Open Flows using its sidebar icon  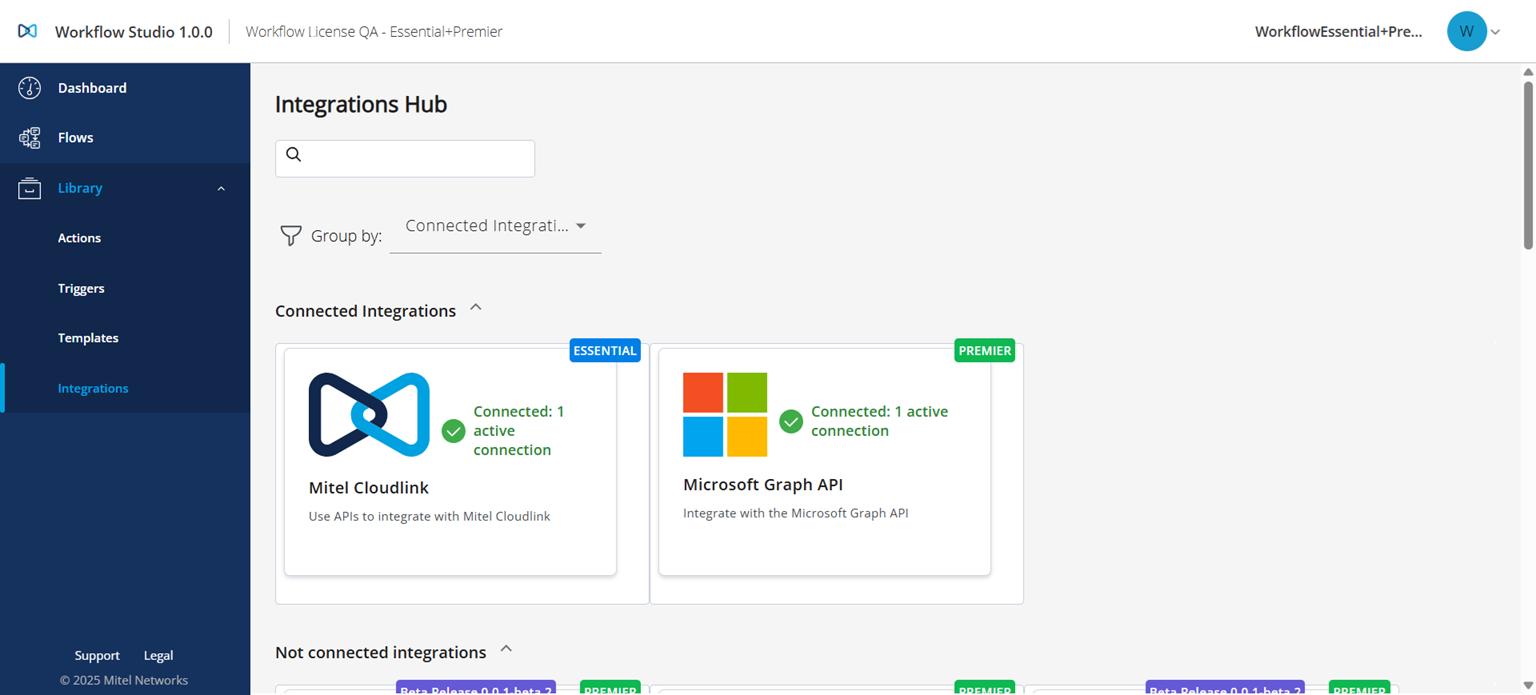[x=30, y=137]
